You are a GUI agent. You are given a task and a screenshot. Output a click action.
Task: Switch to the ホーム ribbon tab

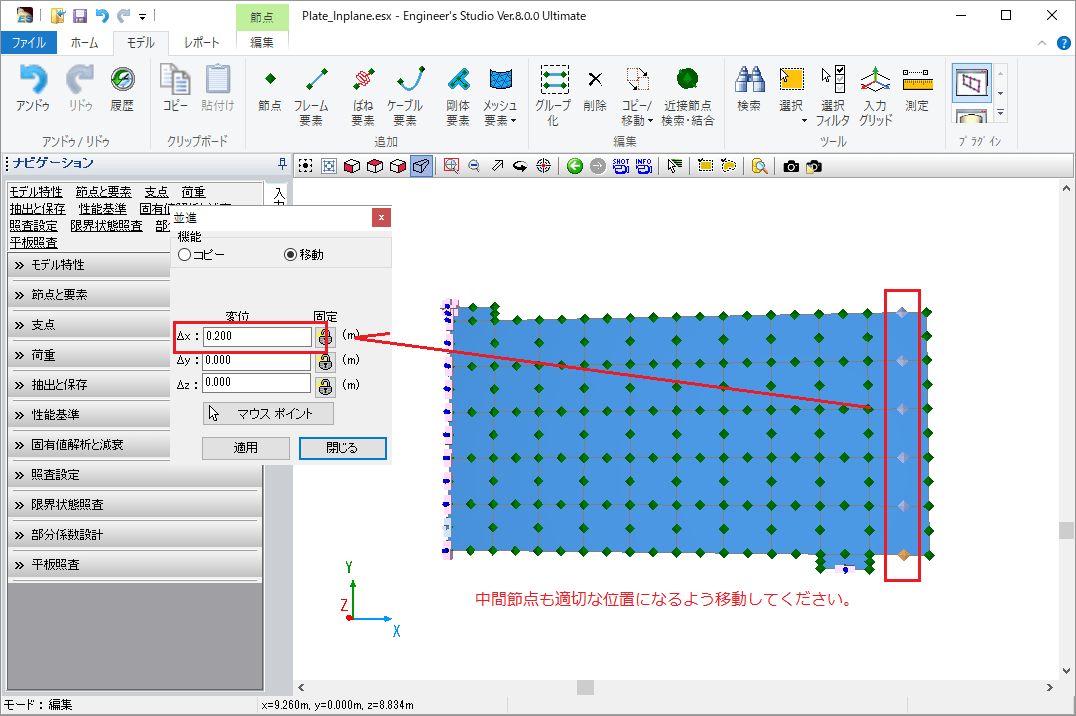(84, 43)
